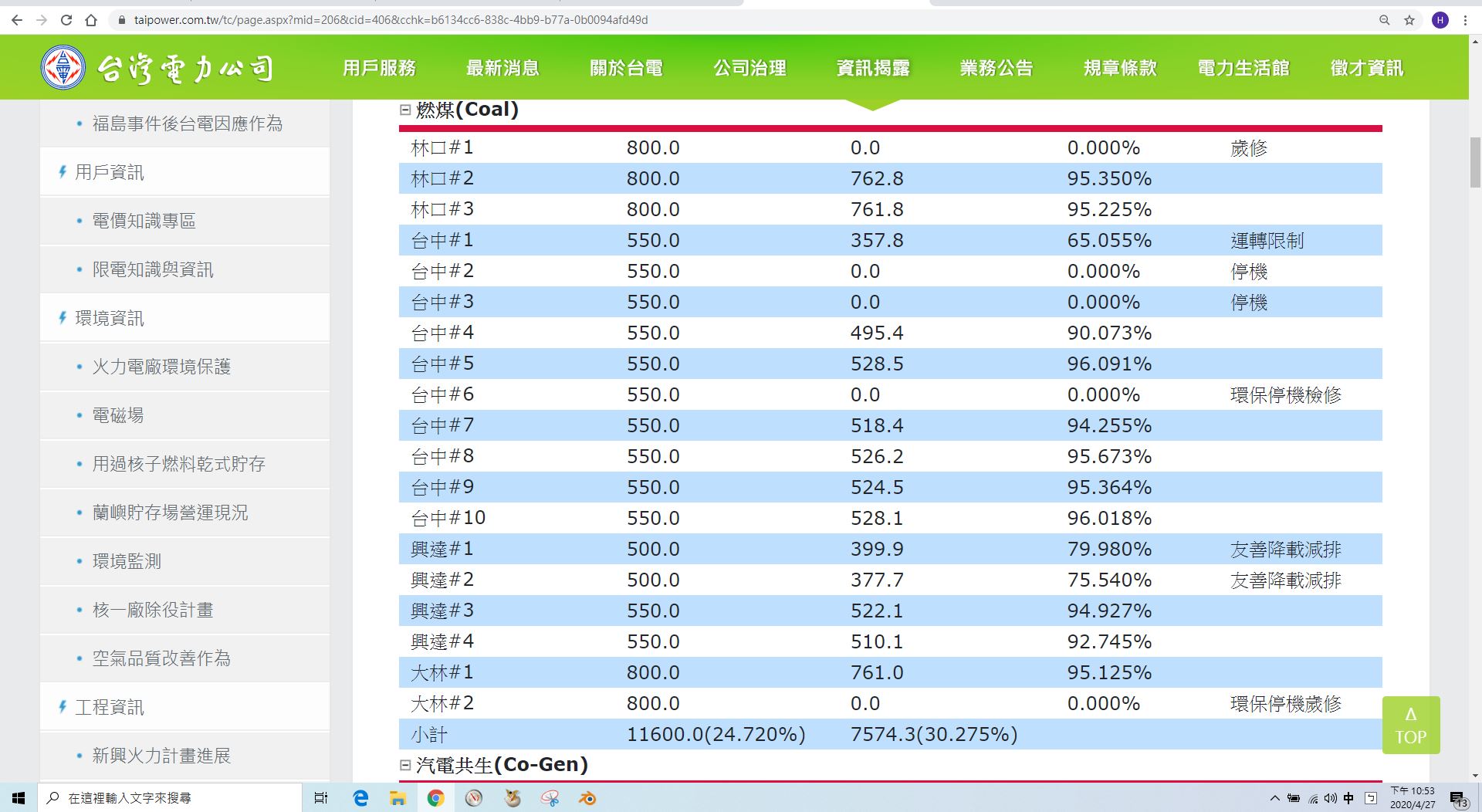Open notification center icon

(1458, 798)
